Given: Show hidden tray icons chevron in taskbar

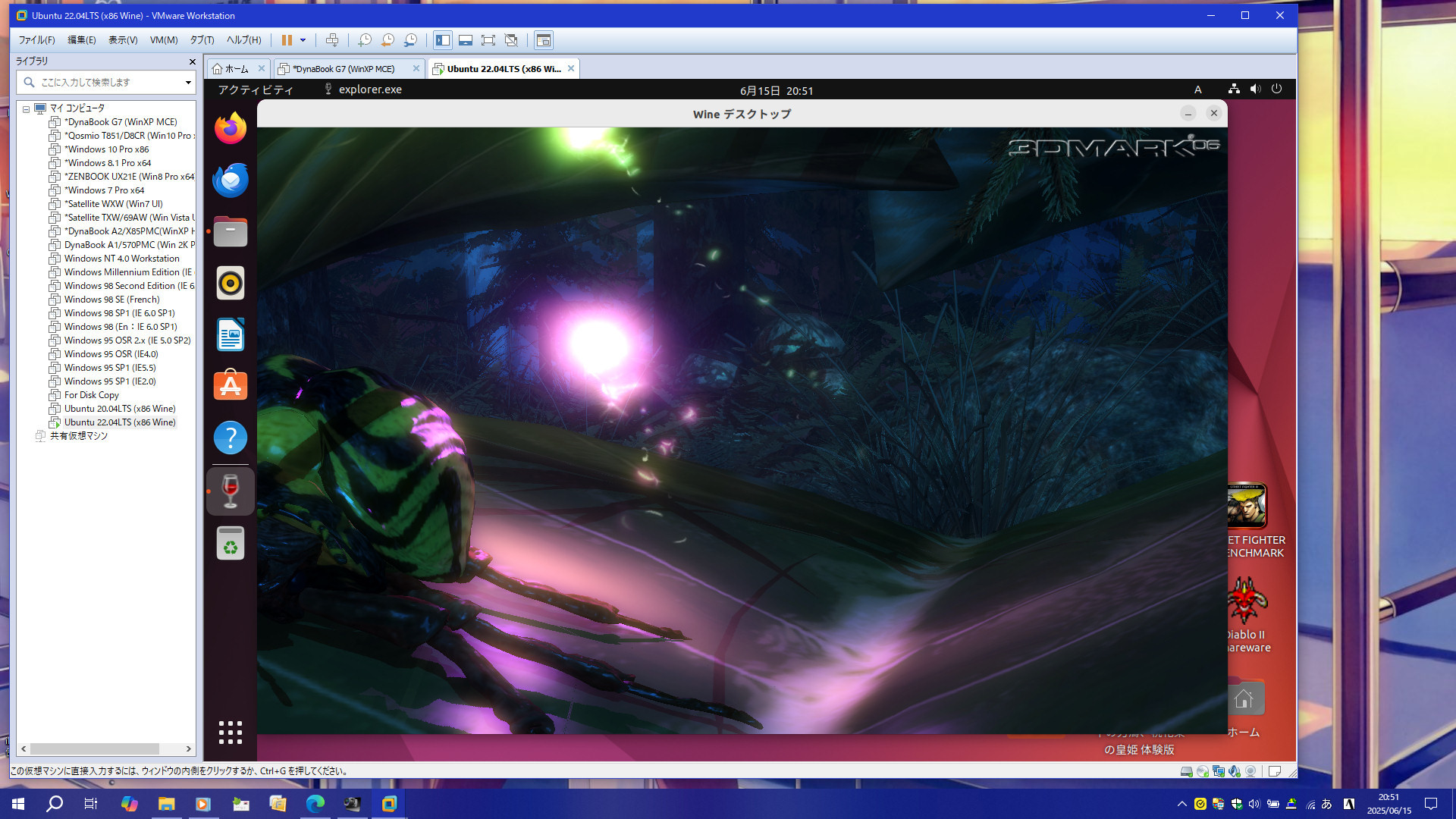Looking at the screenshot, I should click(x=1181, y=804).
